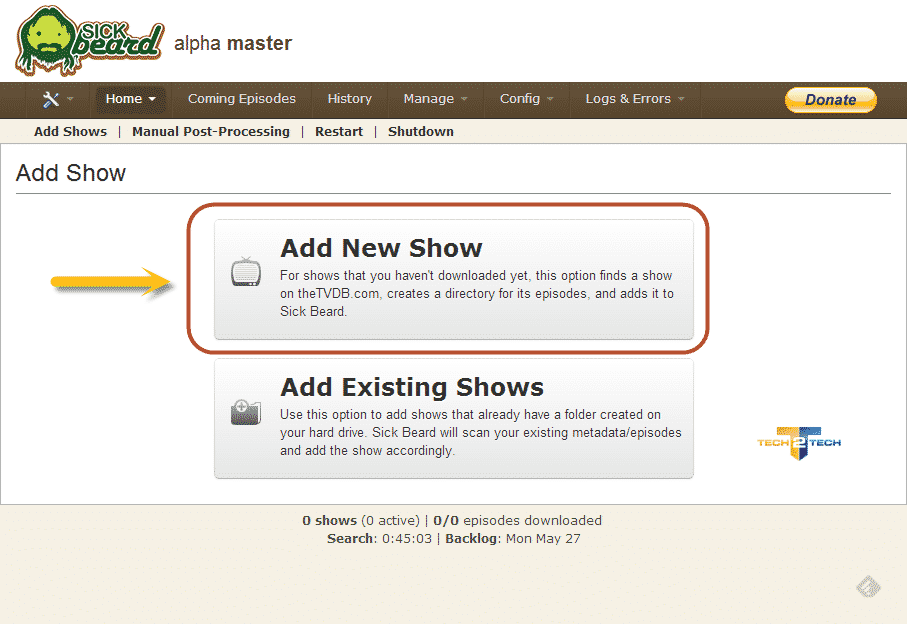Click the 'Add Show' page heading
The height and width of the screenshot is (624, 907).
[71, 173]
